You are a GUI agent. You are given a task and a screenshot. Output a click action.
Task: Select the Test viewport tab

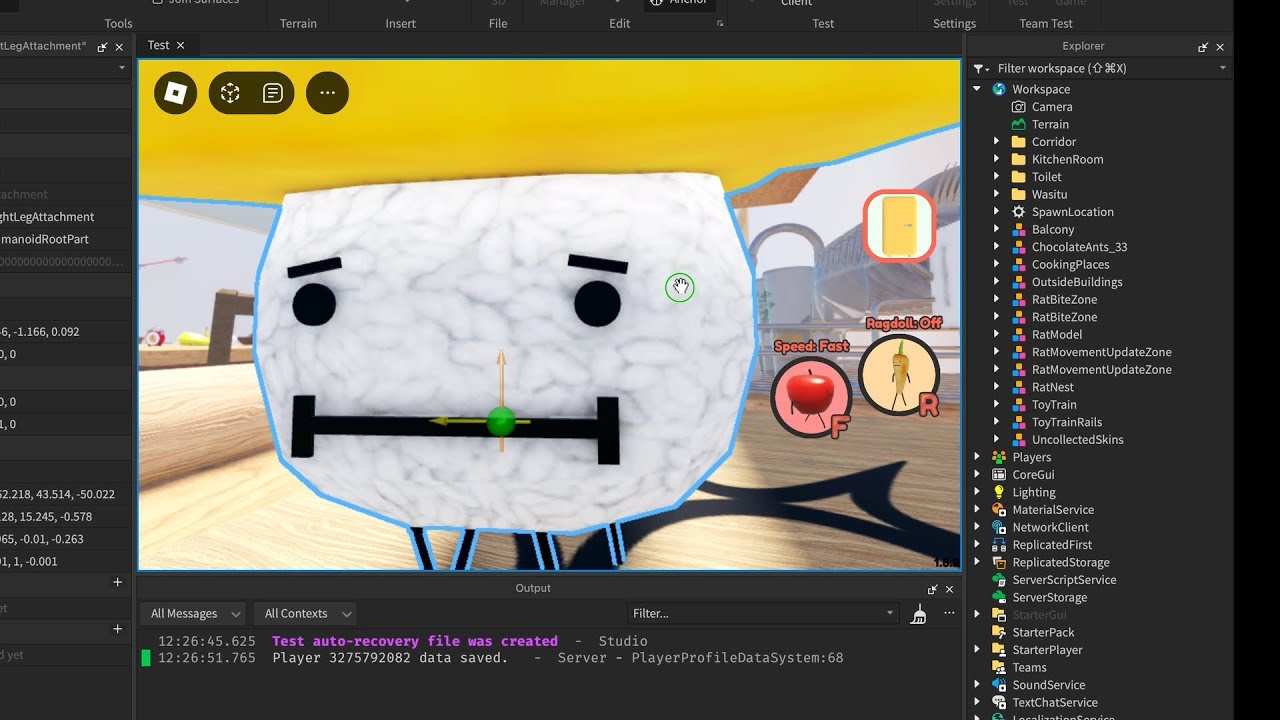(158, 46)
